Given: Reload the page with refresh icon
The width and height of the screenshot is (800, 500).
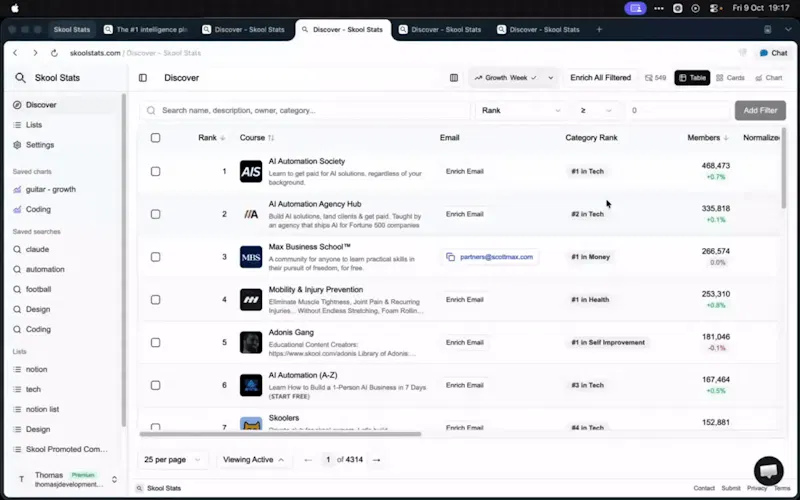Looking at the screenshot, I should tap(54, 53).
